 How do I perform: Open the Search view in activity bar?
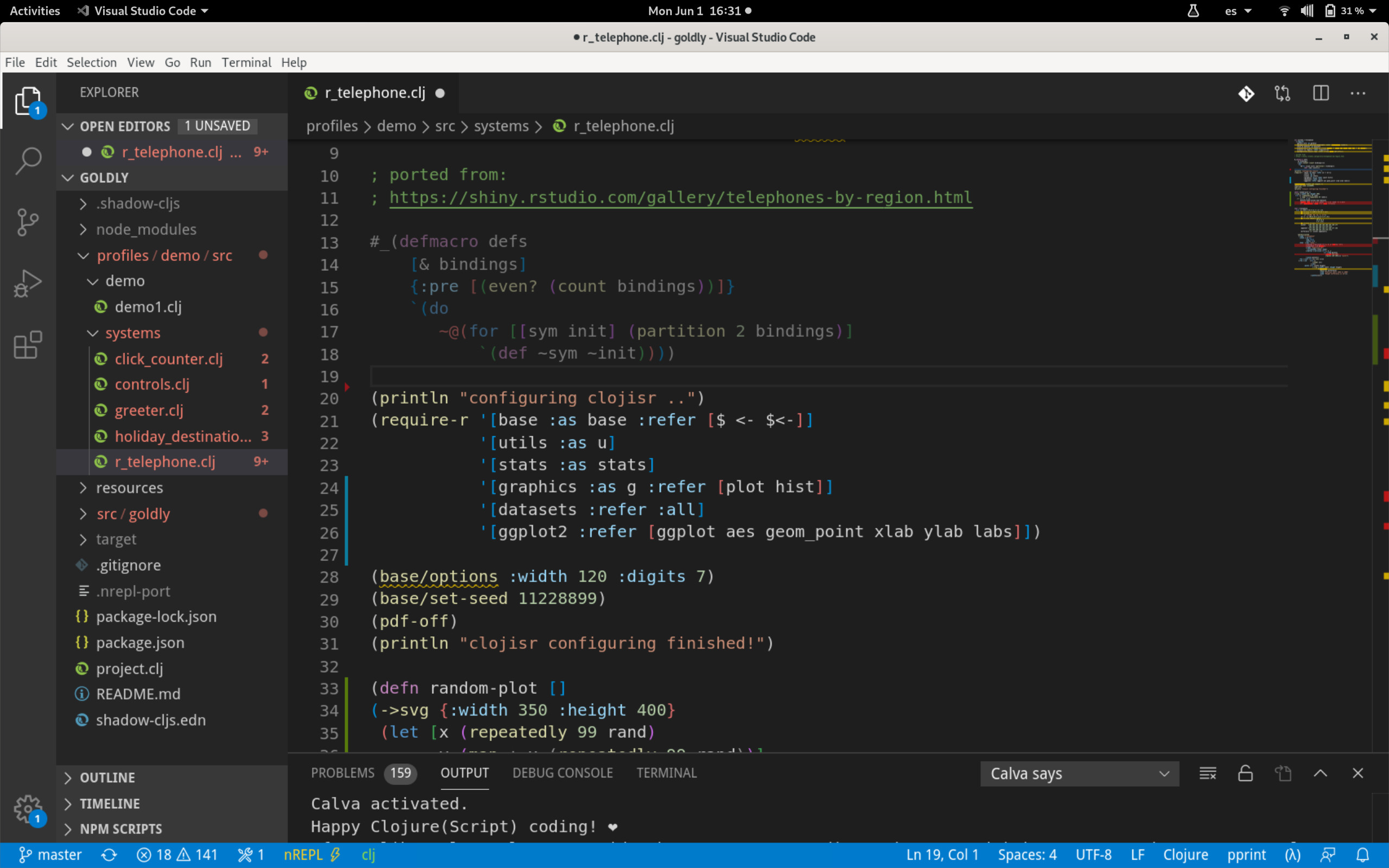coord(28,160)
